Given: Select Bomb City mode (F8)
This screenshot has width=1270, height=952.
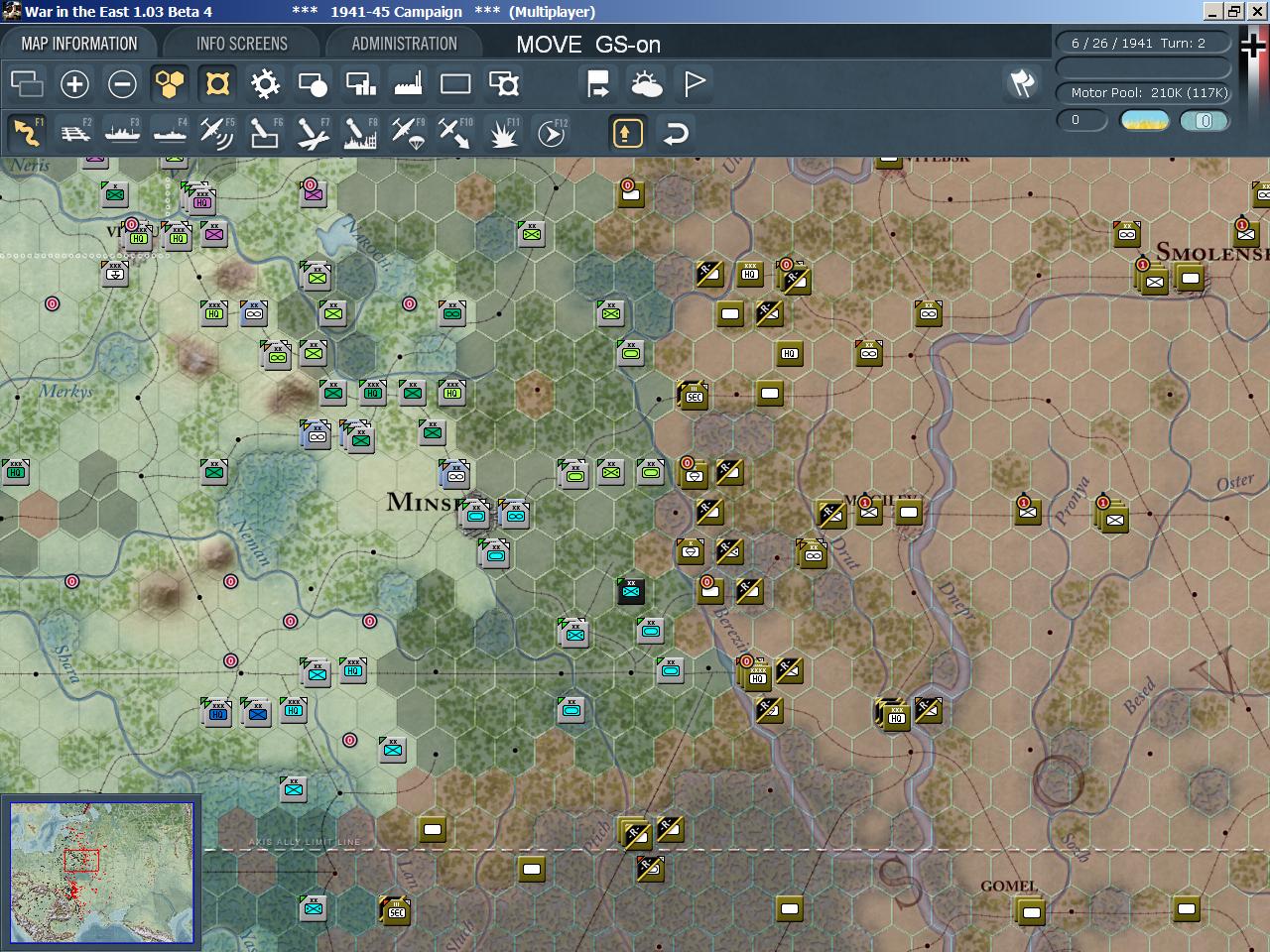Looking at the screenshot, I should [x=360, y=133].
